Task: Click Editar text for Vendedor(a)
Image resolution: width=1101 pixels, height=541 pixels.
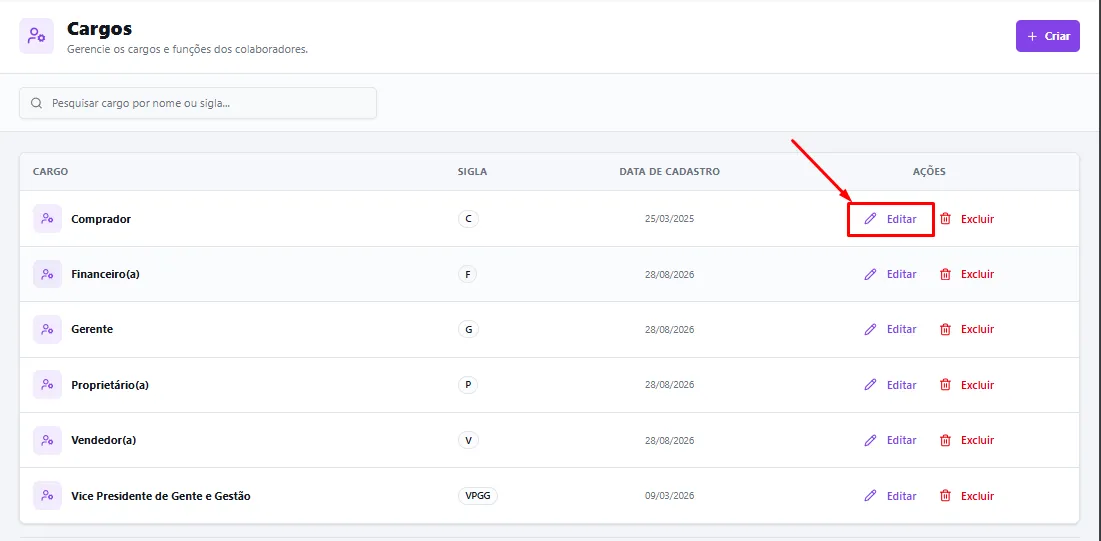Action: [902, 440]
